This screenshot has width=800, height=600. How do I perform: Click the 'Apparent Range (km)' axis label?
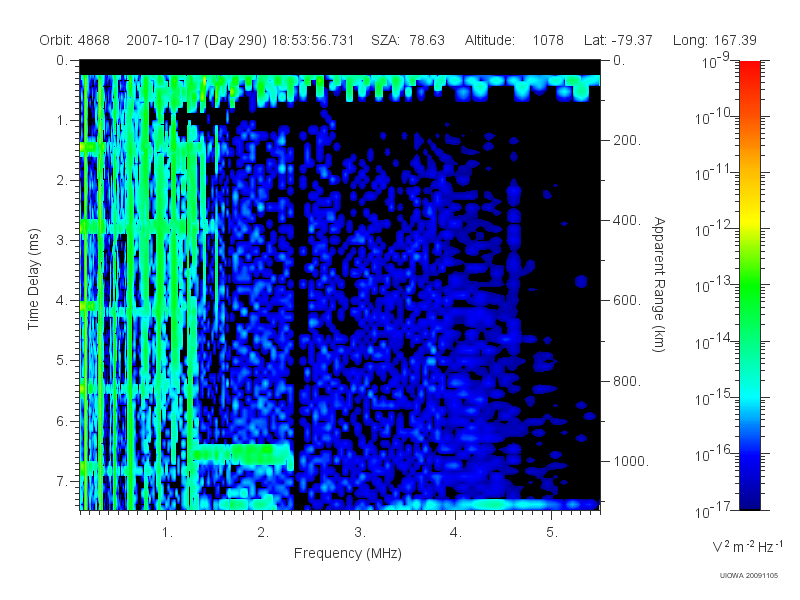pos(659,285)
